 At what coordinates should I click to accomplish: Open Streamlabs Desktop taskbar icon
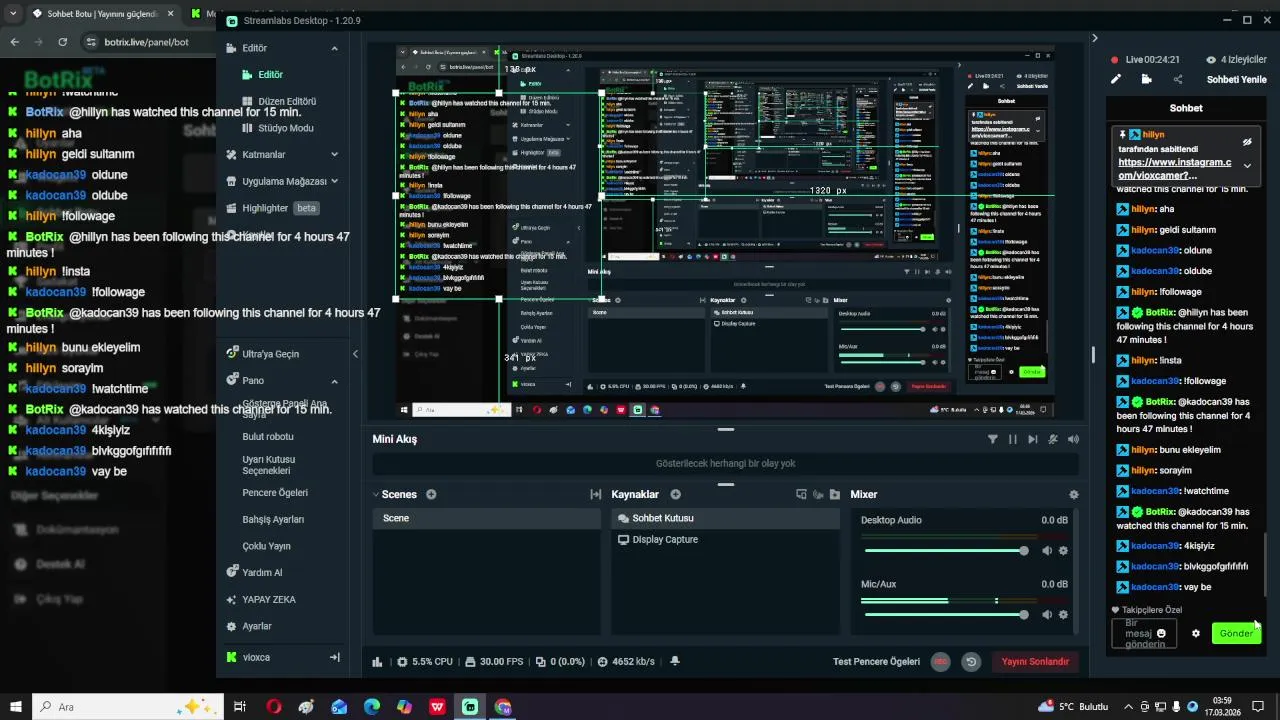coord(470,707)
